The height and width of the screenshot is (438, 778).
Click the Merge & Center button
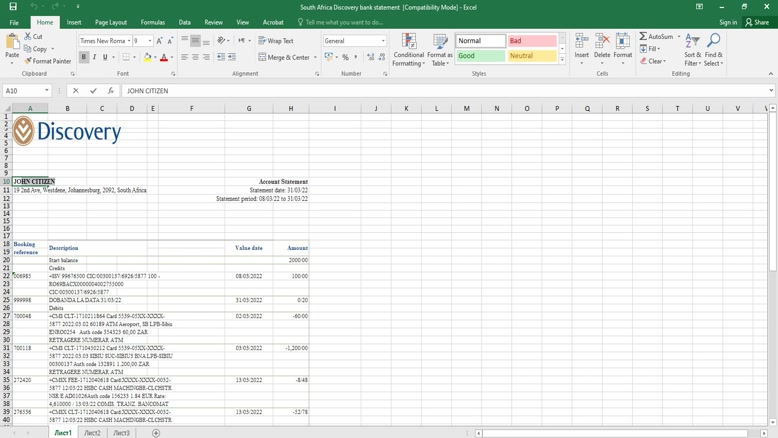285,58
